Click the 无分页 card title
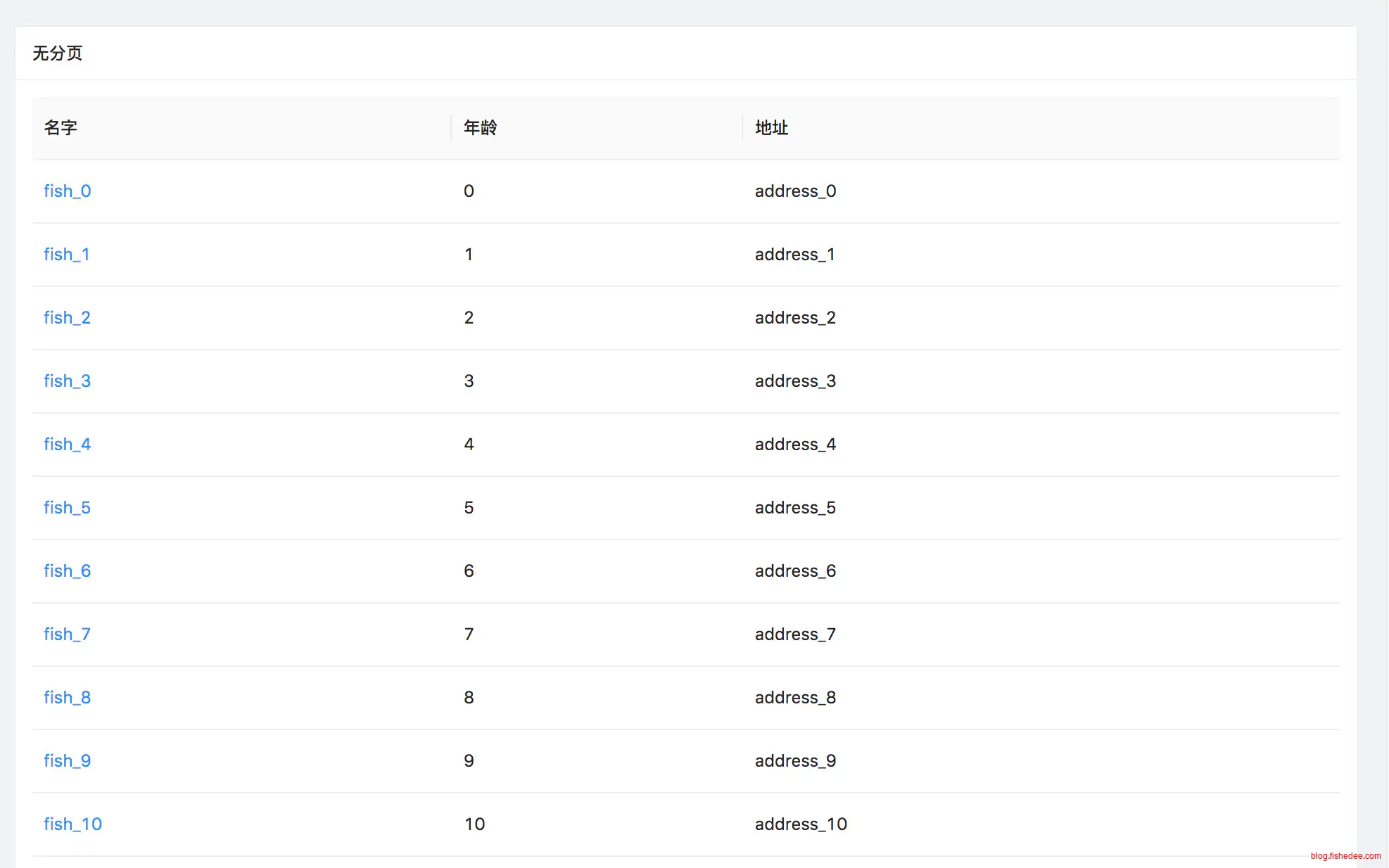Screen dimensions: 1389x868 (x=58, y=53)
